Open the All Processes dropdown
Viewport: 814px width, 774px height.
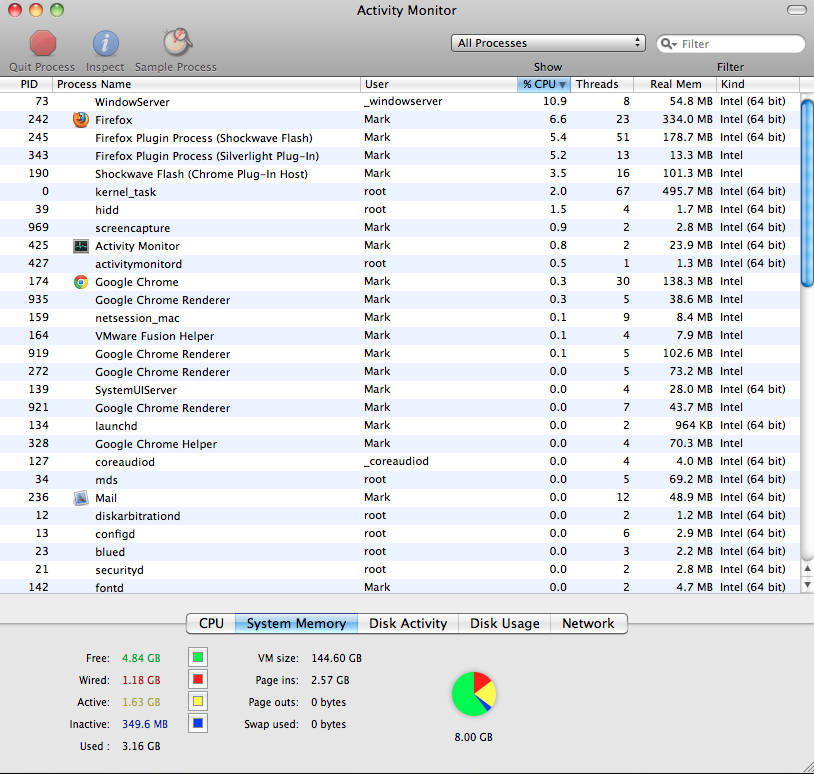click(548, 43)
